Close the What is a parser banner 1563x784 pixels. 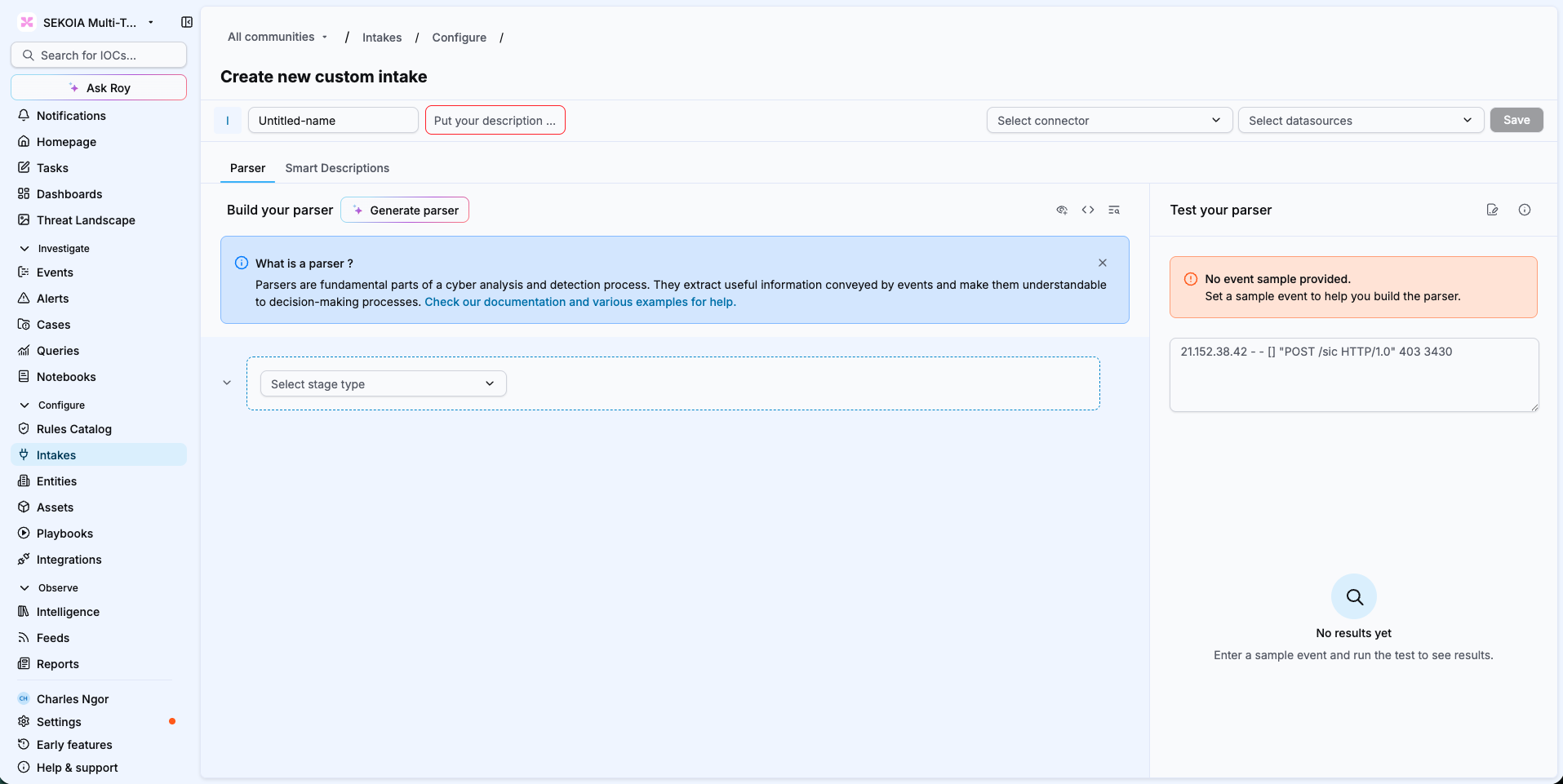pyautogui.click(x=1103, y=263)
